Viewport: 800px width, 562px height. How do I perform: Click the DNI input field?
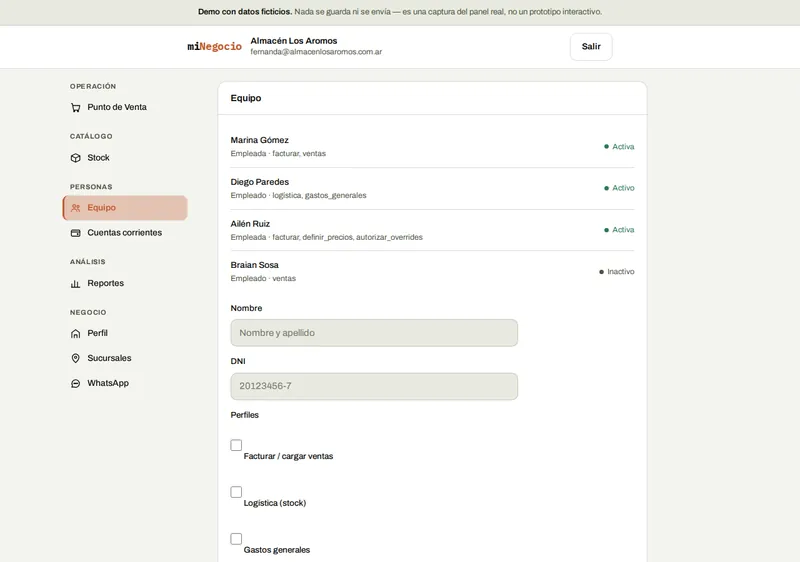(374, 386)
